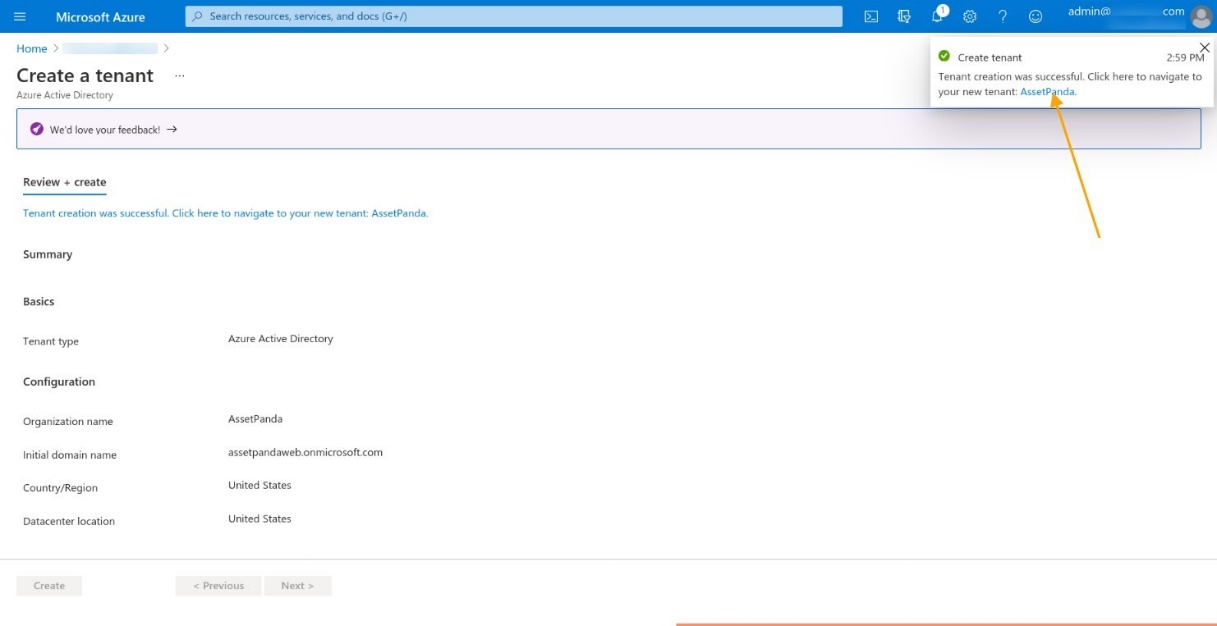Click the 2:59 PM notification timestamp

[x=1185, y=58]
